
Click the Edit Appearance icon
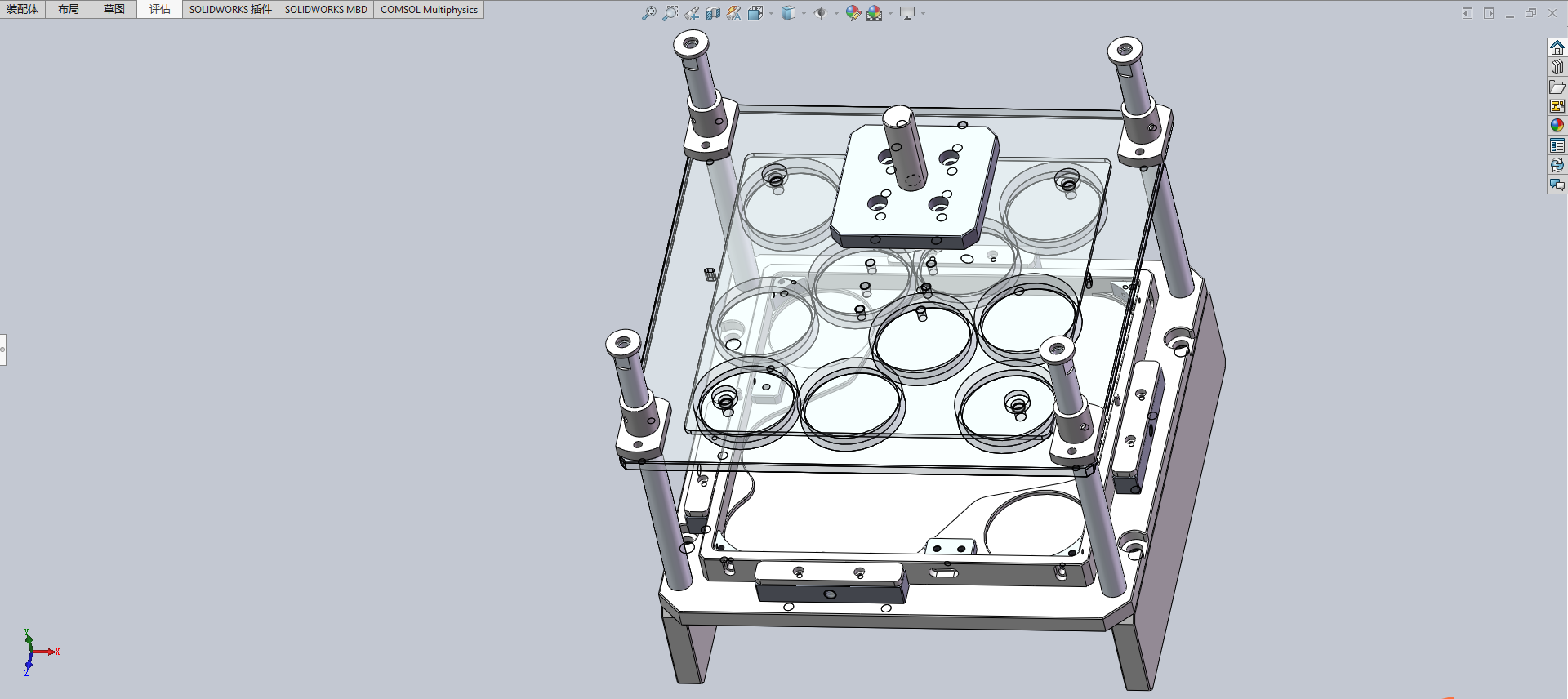tap(853, 13)
